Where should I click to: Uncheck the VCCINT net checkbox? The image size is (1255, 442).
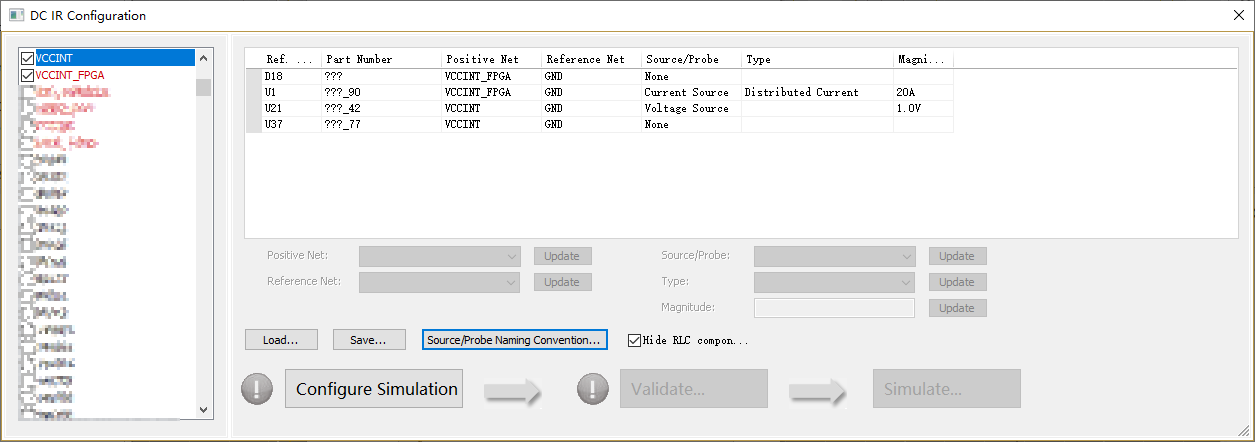[x=27, y=59]
